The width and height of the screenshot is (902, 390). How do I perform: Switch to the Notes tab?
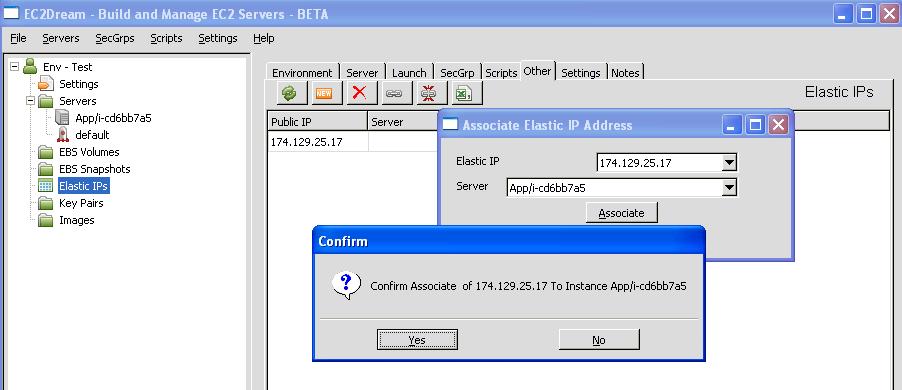point(625,73)
